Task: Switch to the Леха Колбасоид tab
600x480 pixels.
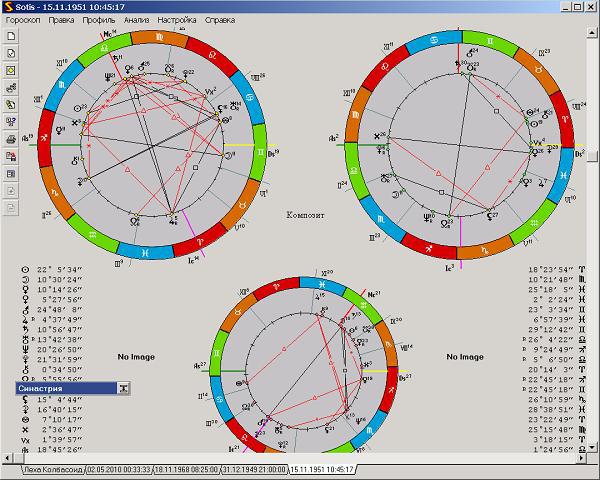Action: [52, 468]
